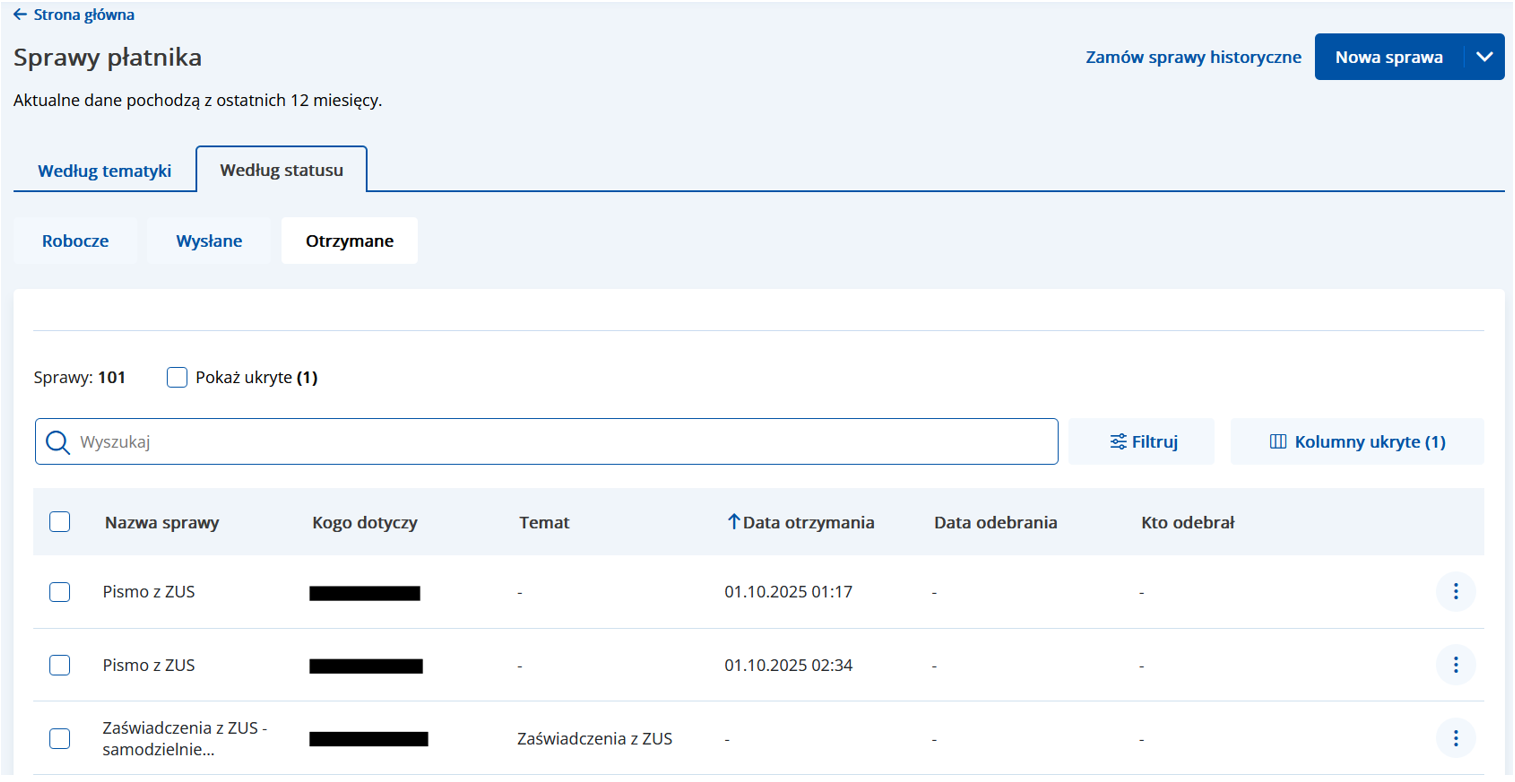Select the Według statusu tab
This screenshot has height=782, width=1515.
(281, 170)
